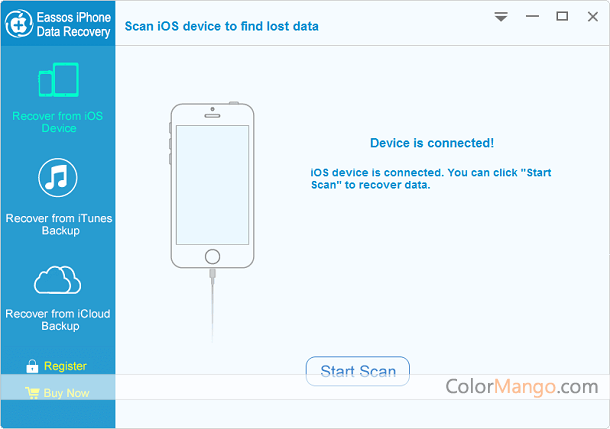The image size is (610, 429).
Task: Open the Register link
Action: click(x=65, y=366)
